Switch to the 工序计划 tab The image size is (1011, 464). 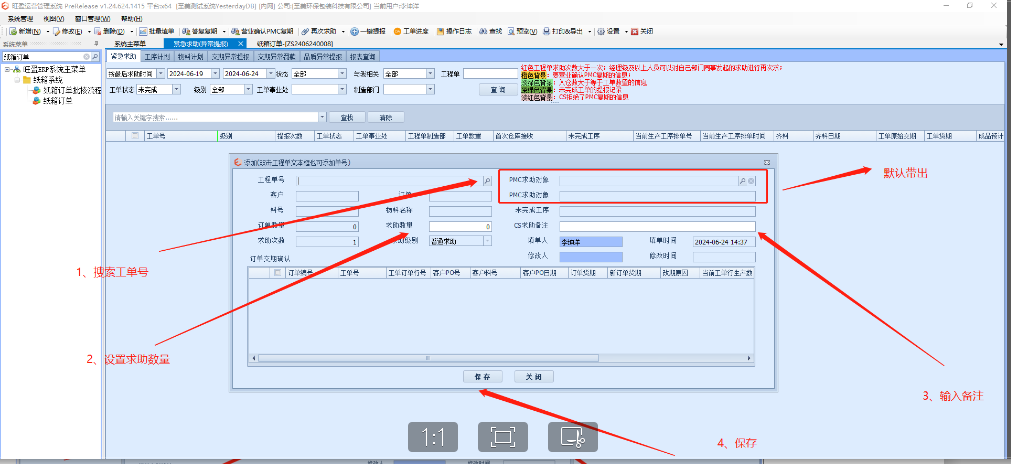coord(157,57)
